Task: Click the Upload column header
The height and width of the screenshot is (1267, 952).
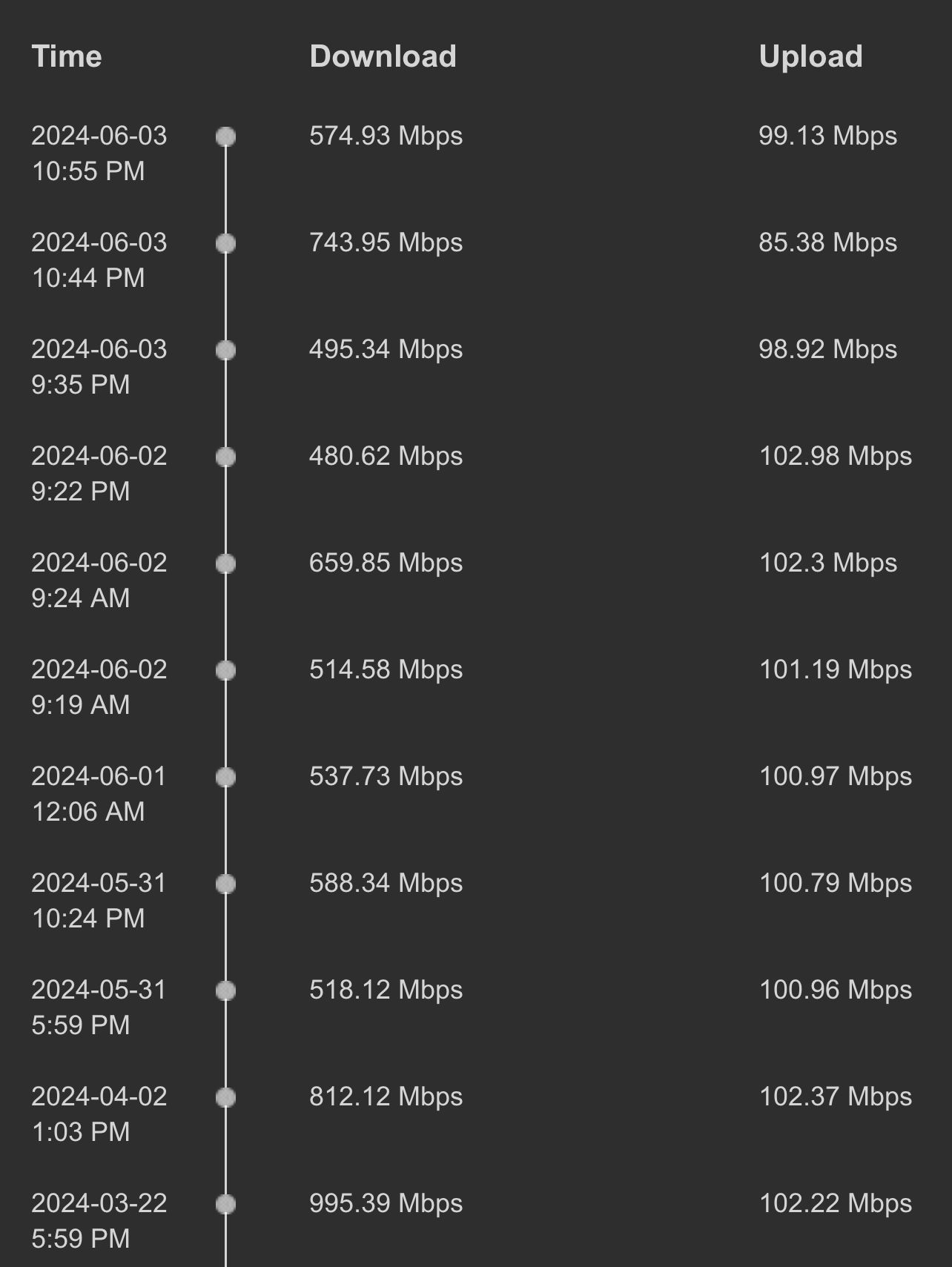Action: (810, 57)
